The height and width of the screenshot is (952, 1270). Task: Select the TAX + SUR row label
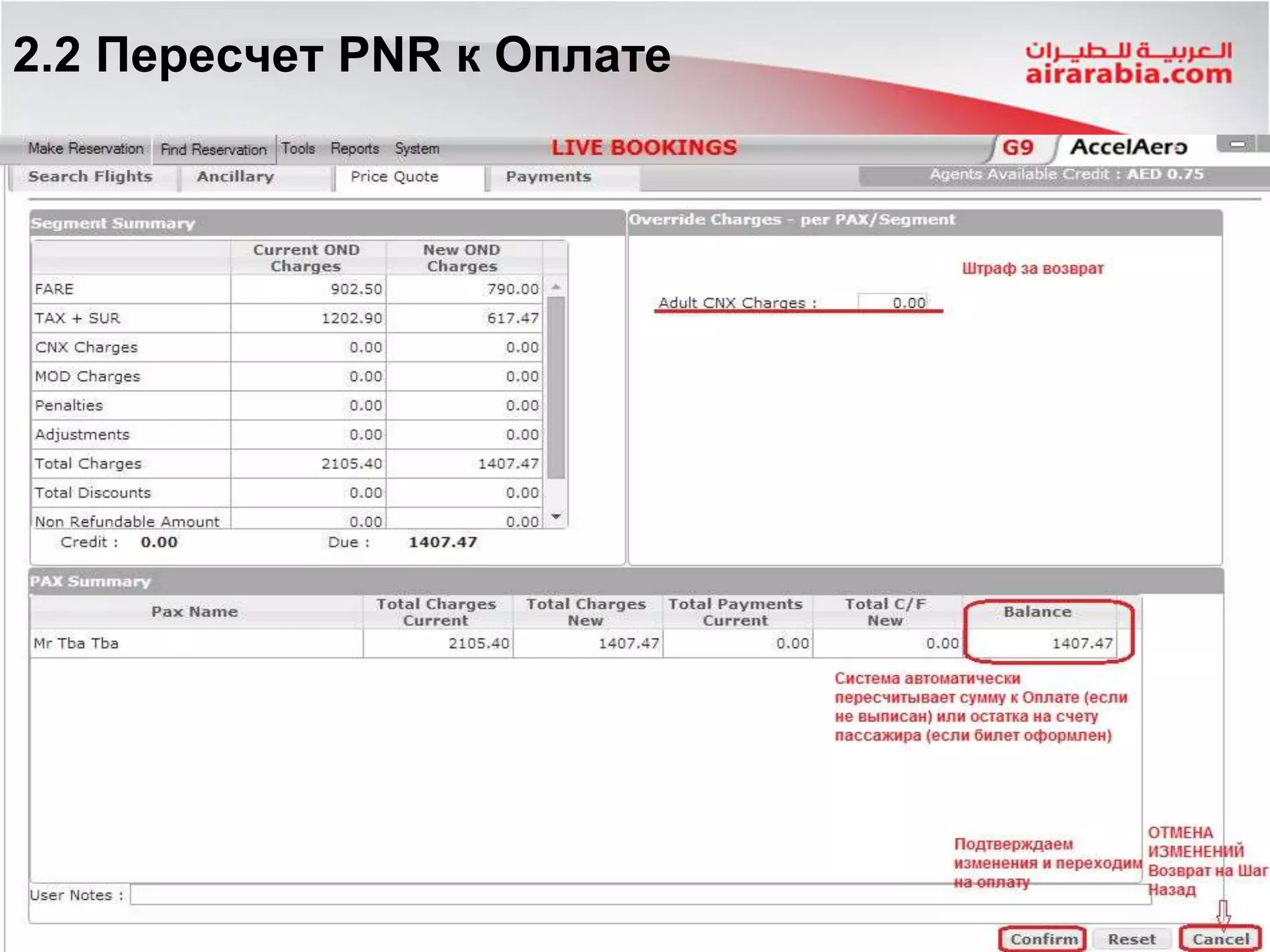(x=78, y=318)
